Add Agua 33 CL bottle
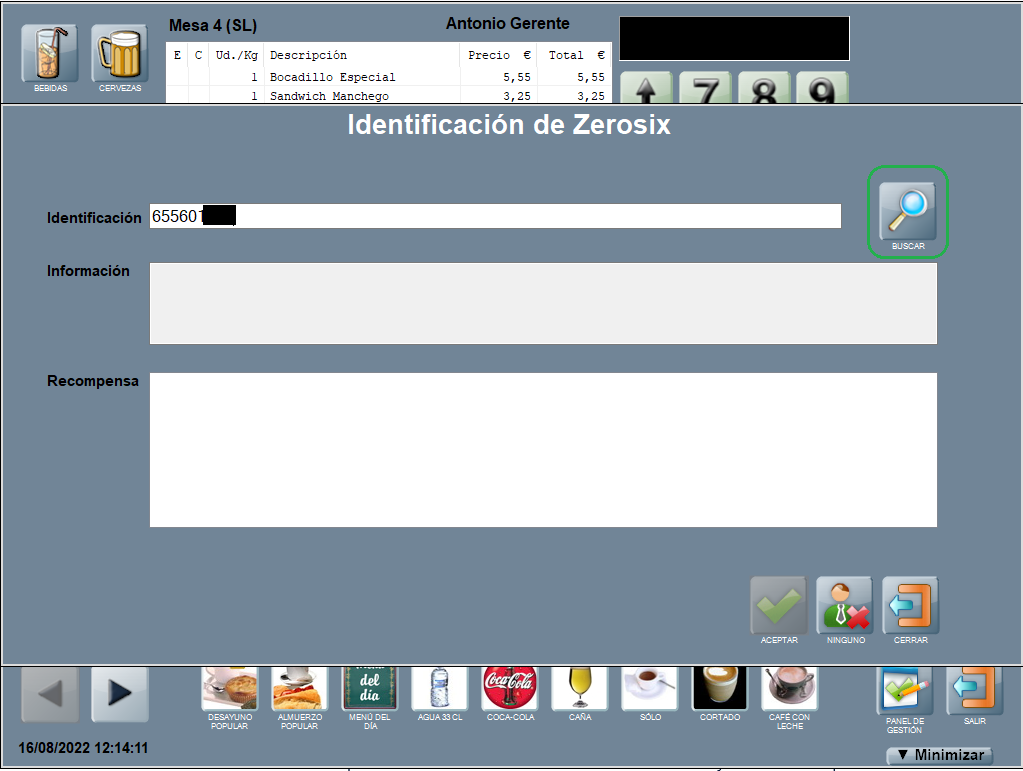This screenshot has height=771, width=1023. tap(440, 688)
